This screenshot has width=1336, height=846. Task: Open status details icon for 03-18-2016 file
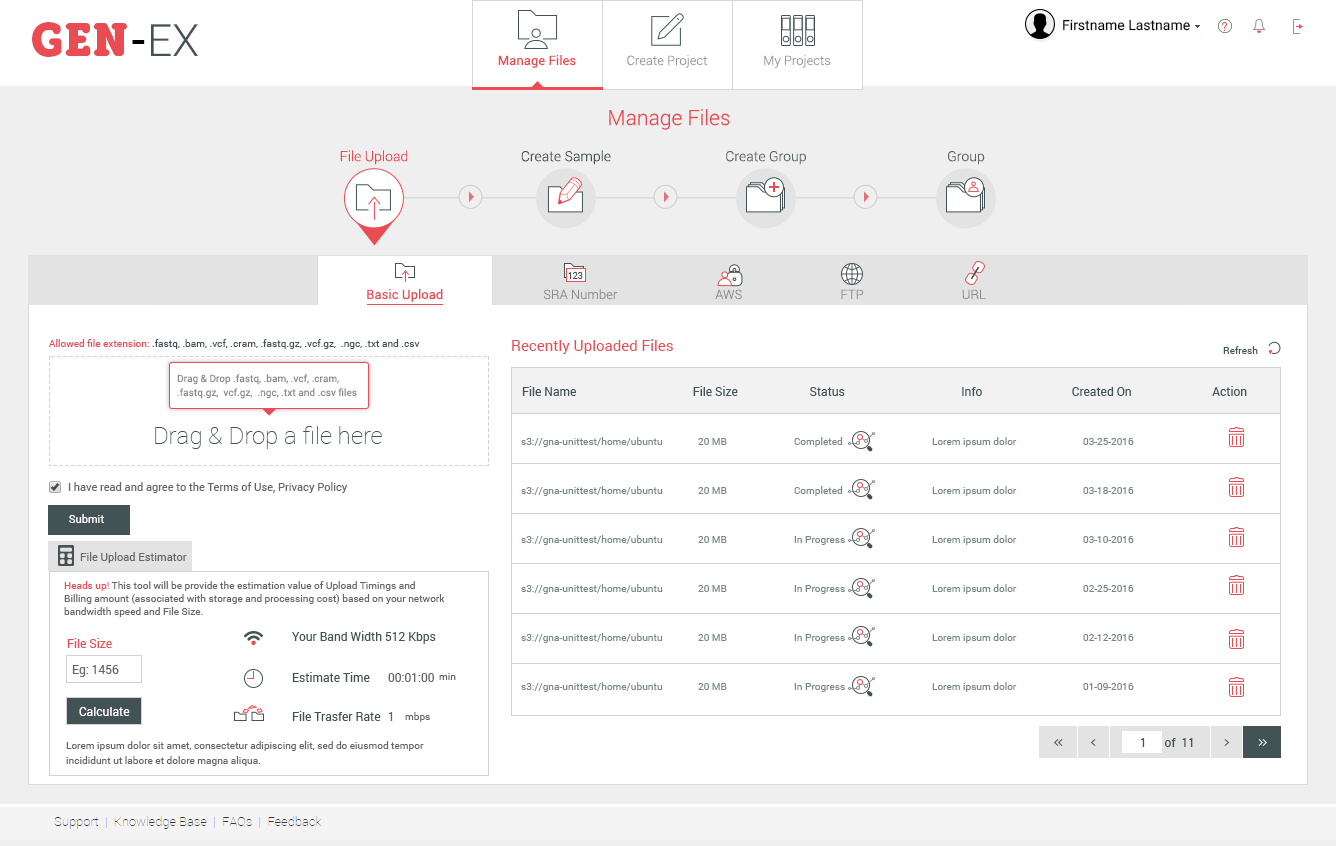point(861,490)
